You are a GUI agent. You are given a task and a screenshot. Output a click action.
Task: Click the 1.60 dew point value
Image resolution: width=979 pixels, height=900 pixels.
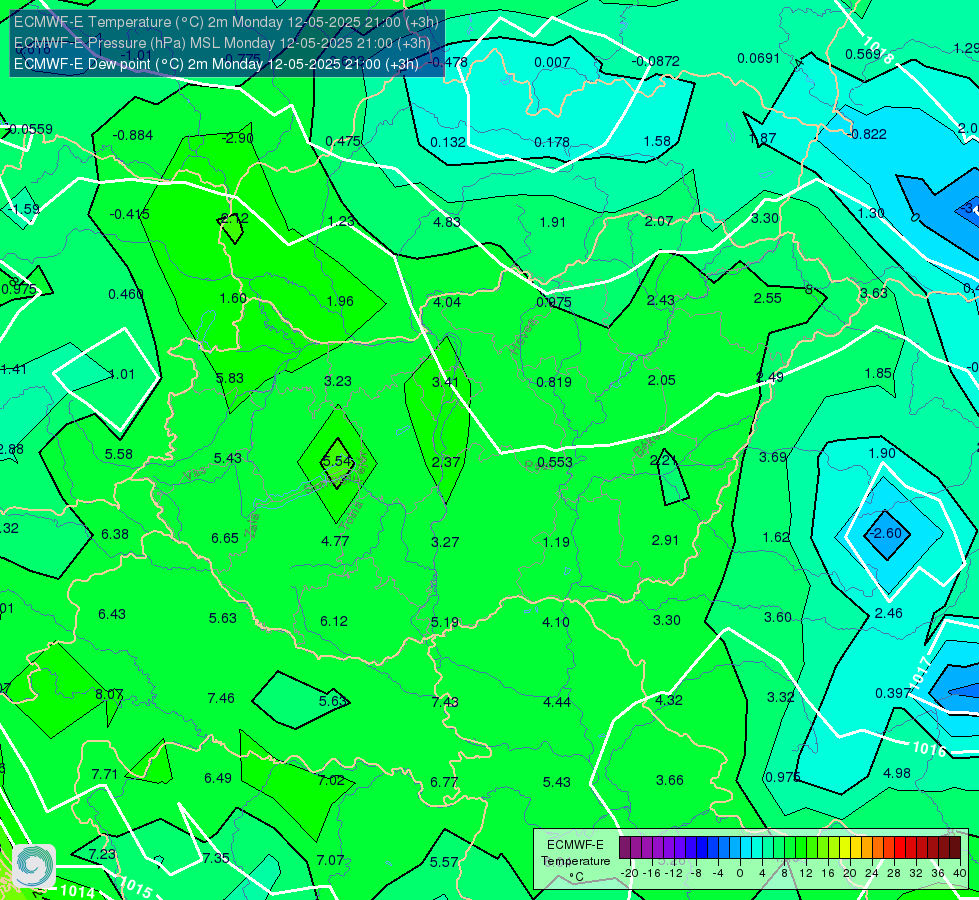234,298
